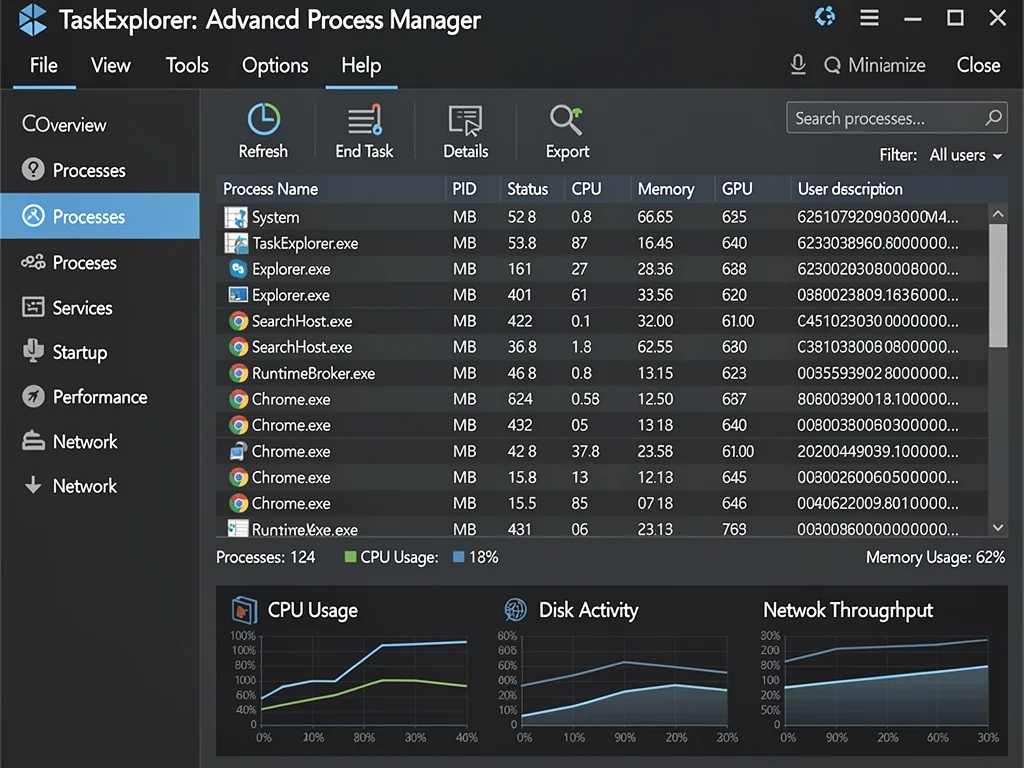This screenshot has height=768, width=1024.
Task: Click the TaskExplorer app logo icon
Action: point(32,20)
